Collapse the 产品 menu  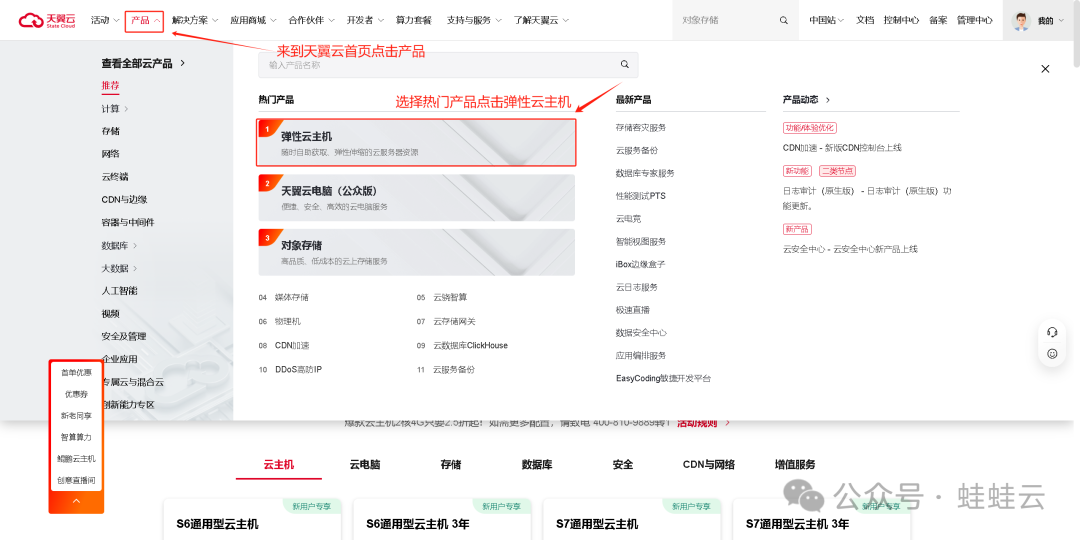(x=145, y=21)
